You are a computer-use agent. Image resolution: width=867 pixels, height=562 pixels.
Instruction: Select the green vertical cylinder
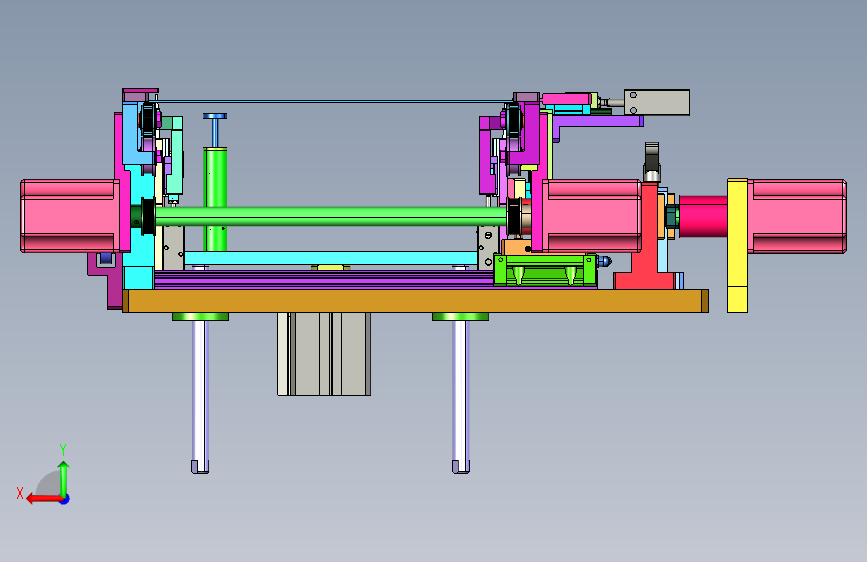click(x=215, y=199)
